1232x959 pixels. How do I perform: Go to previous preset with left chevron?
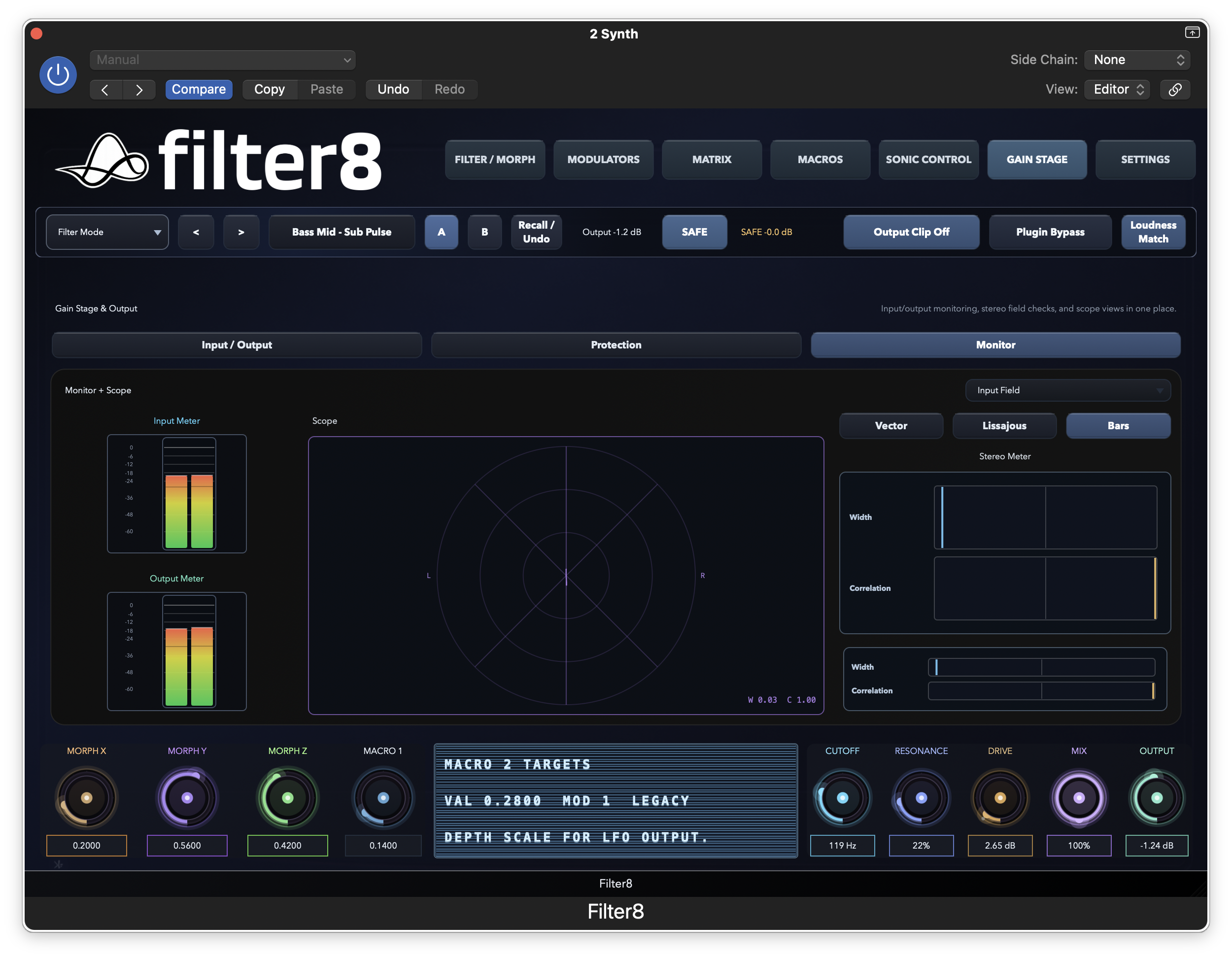point(105,90)
